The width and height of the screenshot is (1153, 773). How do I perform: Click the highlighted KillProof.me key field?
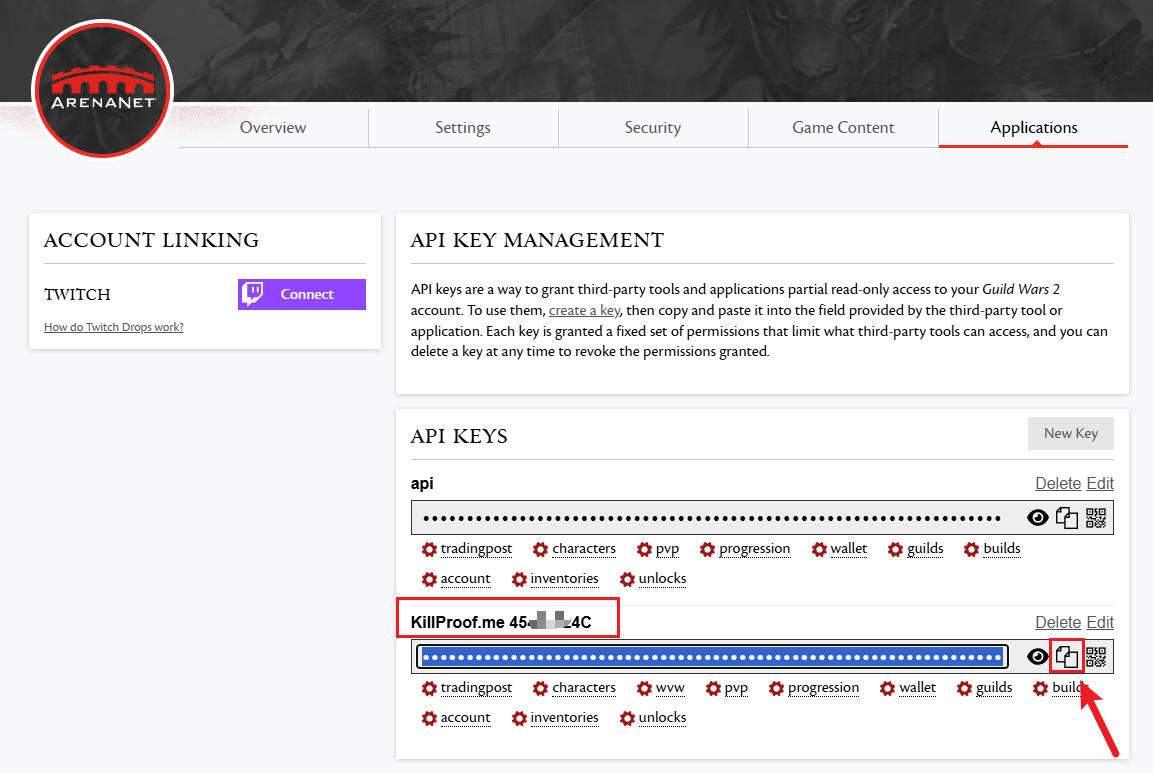pos(712,657)
